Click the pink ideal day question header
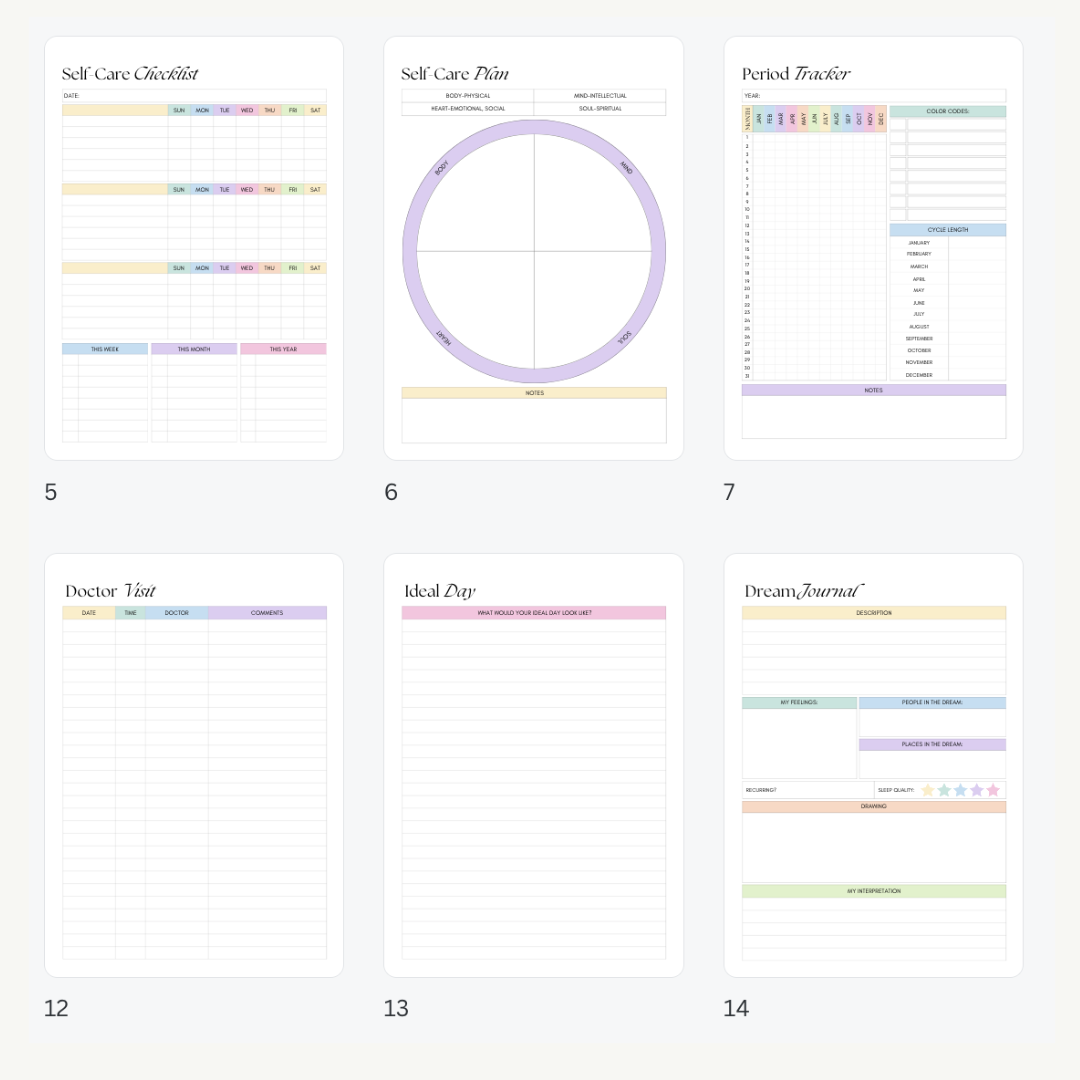Image resolution: width=1080 pixels, height=1080 pixels. (533, 613)
